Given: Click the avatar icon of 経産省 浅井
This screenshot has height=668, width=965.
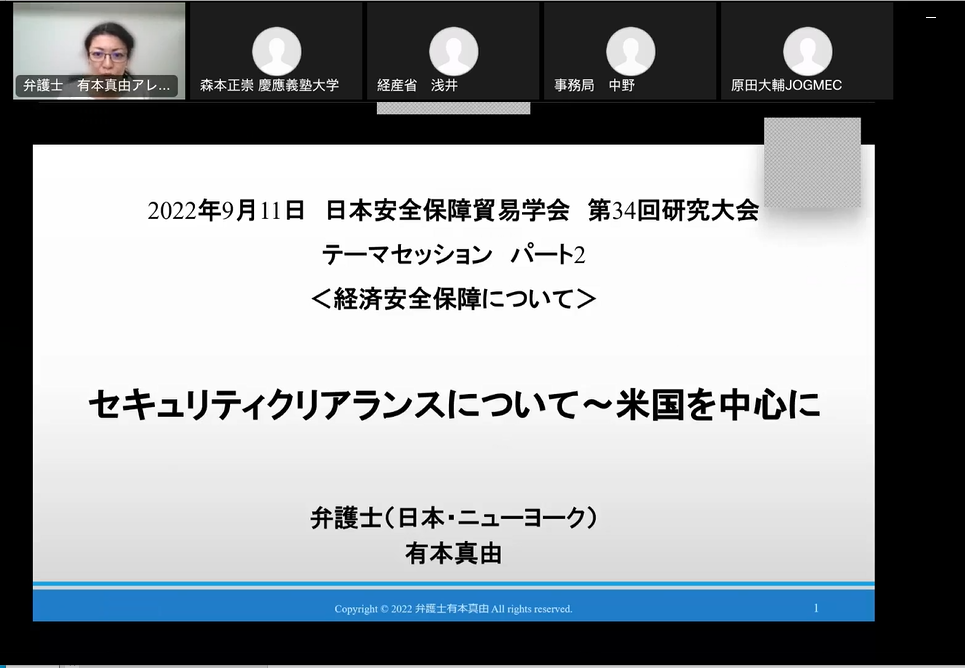Looking at the screenshot, I should point(453,50).
